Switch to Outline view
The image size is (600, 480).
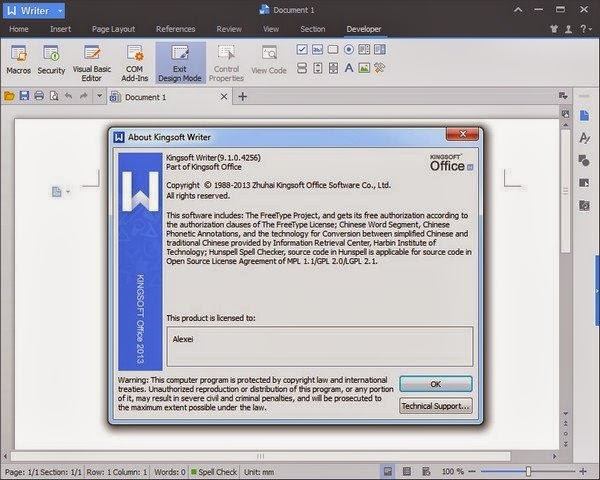pos(407,471)
